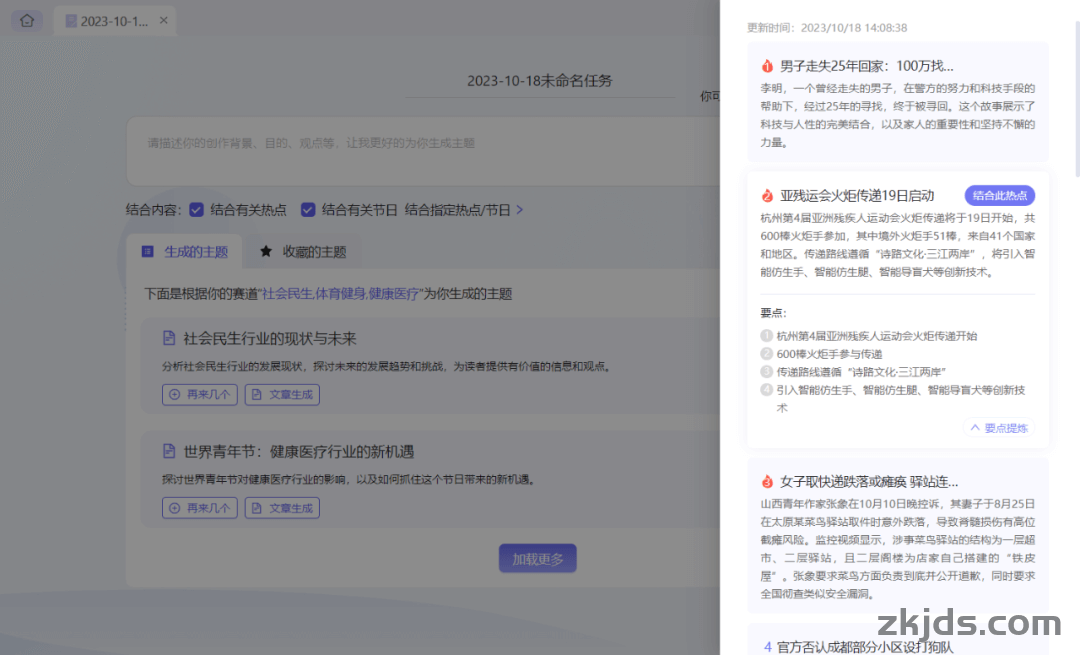This screenshot has width=1080, height=655.
Task: Click the page icon in second 文章生成 button
Action: 256,508
